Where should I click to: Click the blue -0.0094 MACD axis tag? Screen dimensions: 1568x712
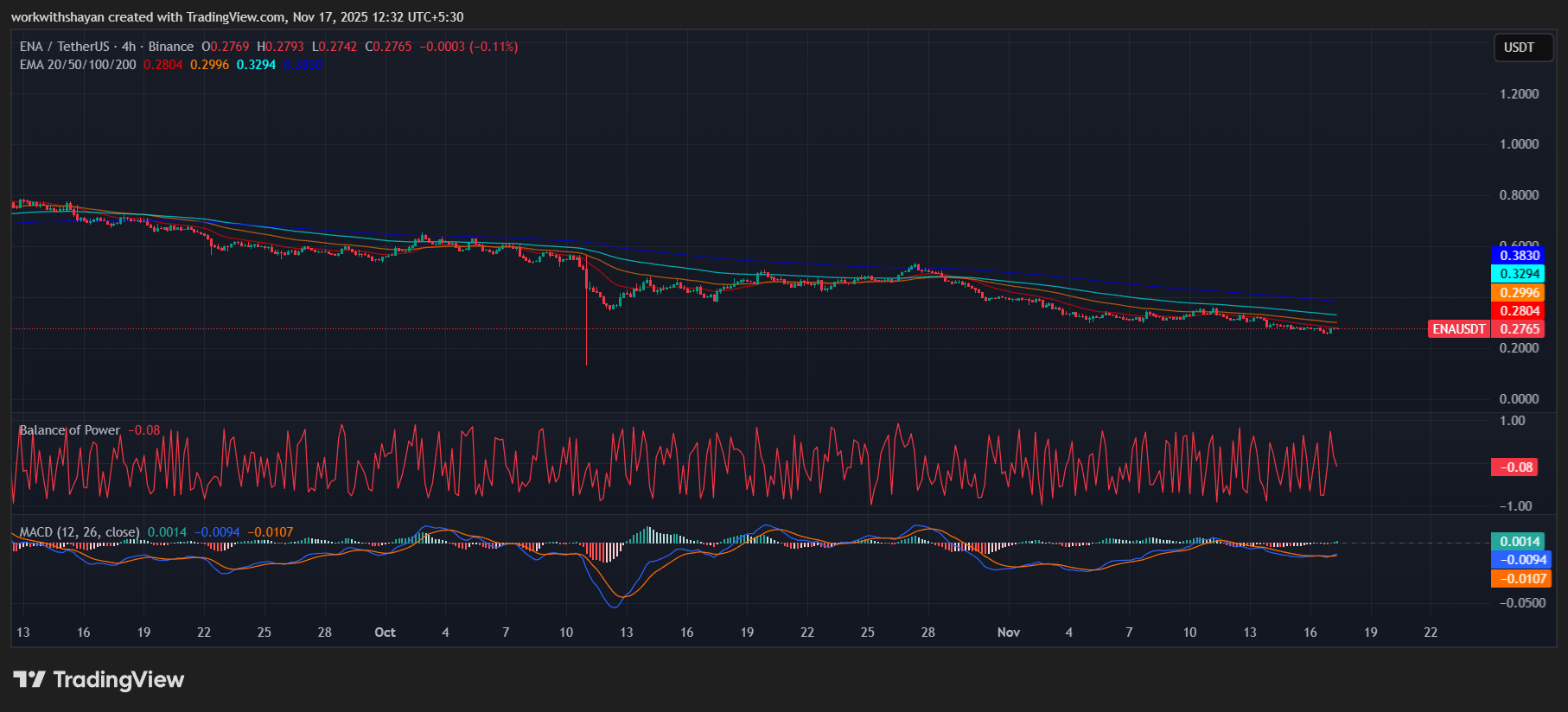tap(1520, 560)
